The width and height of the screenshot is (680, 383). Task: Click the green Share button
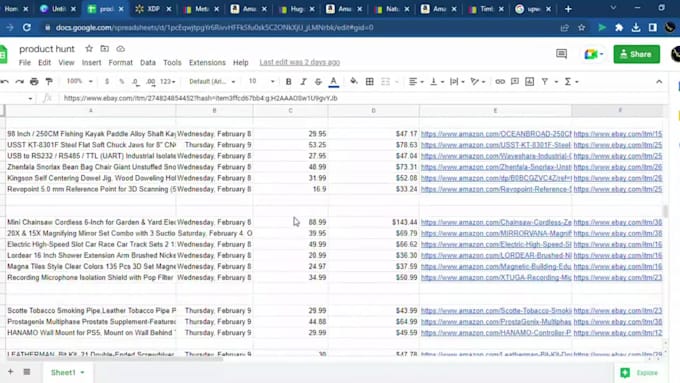click(637, 54)
